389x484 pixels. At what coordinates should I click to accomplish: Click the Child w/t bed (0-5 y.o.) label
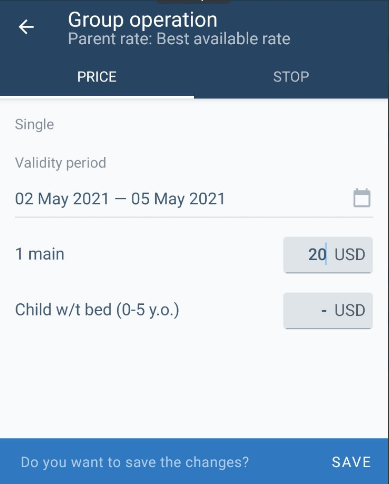tap(97, 310)
